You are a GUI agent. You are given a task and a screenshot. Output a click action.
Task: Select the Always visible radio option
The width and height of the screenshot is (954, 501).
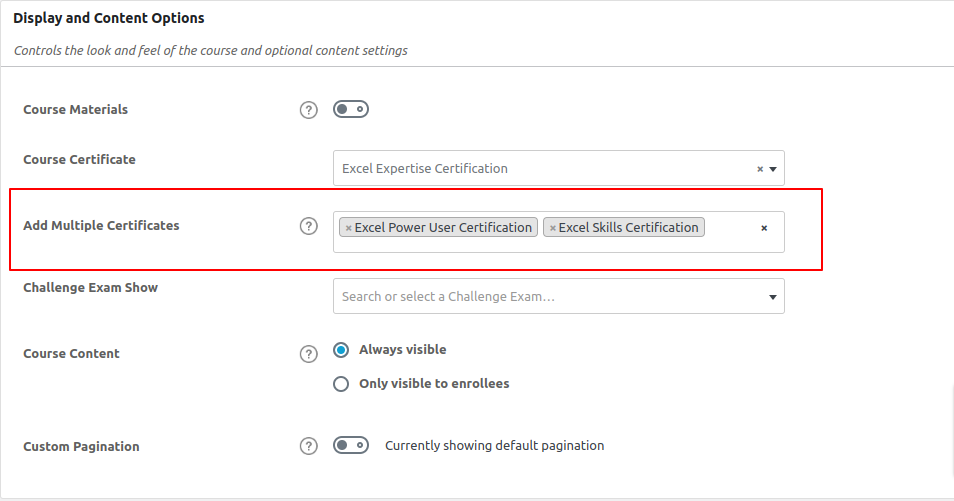coord(341,350)
